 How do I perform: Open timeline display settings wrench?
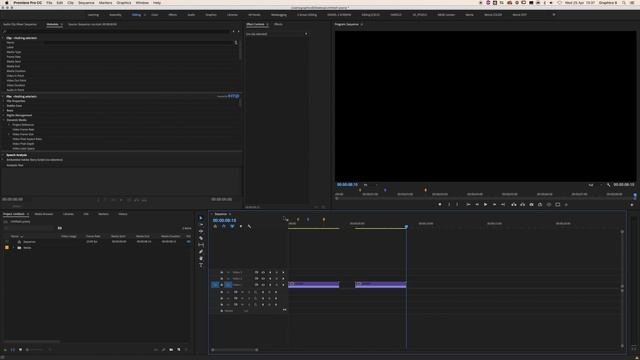point(249,227)
